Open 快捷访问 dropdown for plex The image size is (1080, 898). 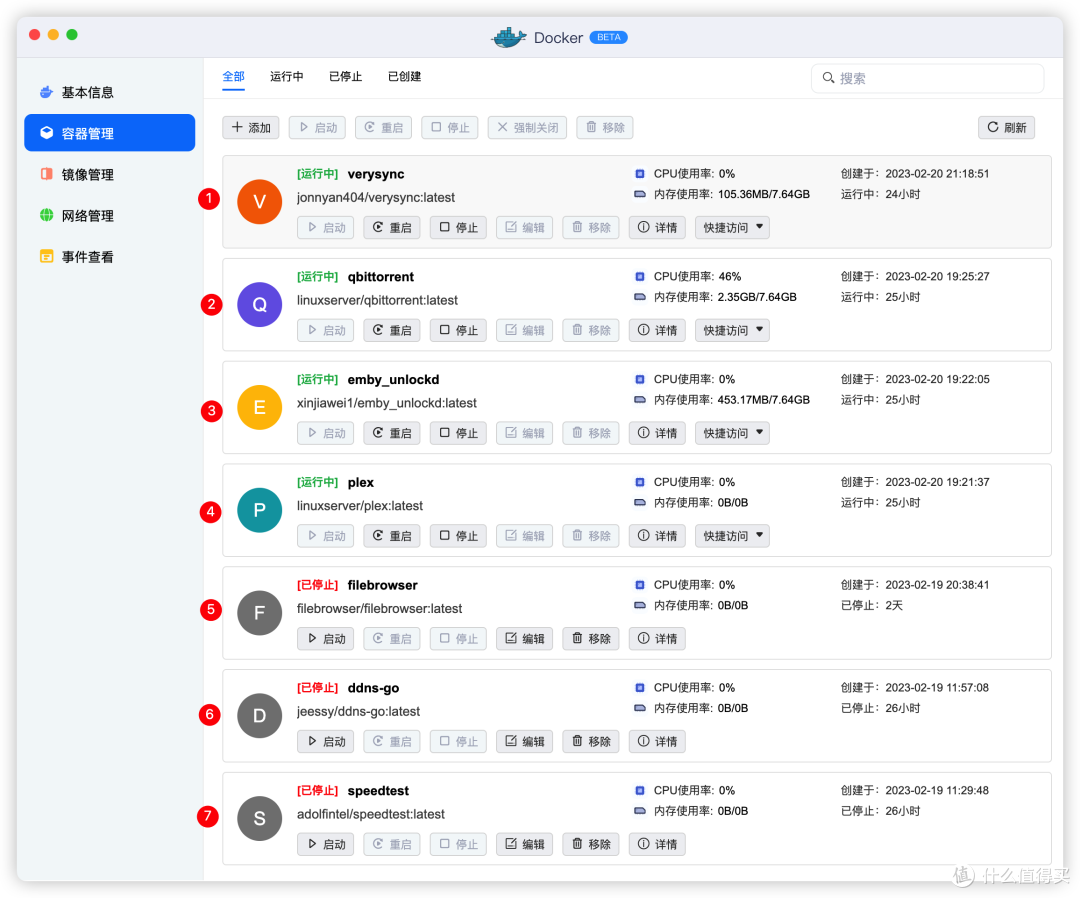732,535
